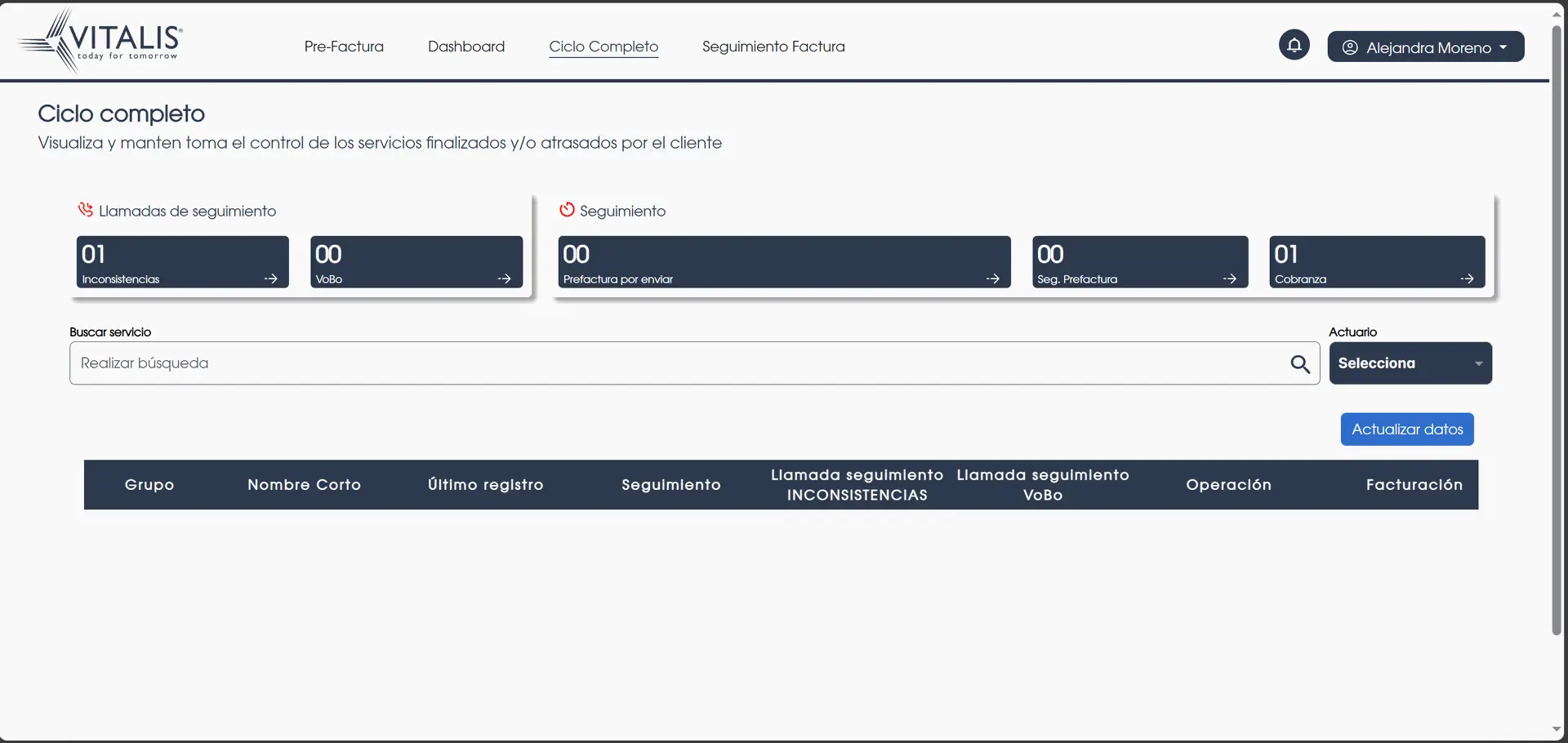Click arrow on Prefactura por enviar card
The width and height of the screenshot is (1568, 743).
tap(992, 278)
